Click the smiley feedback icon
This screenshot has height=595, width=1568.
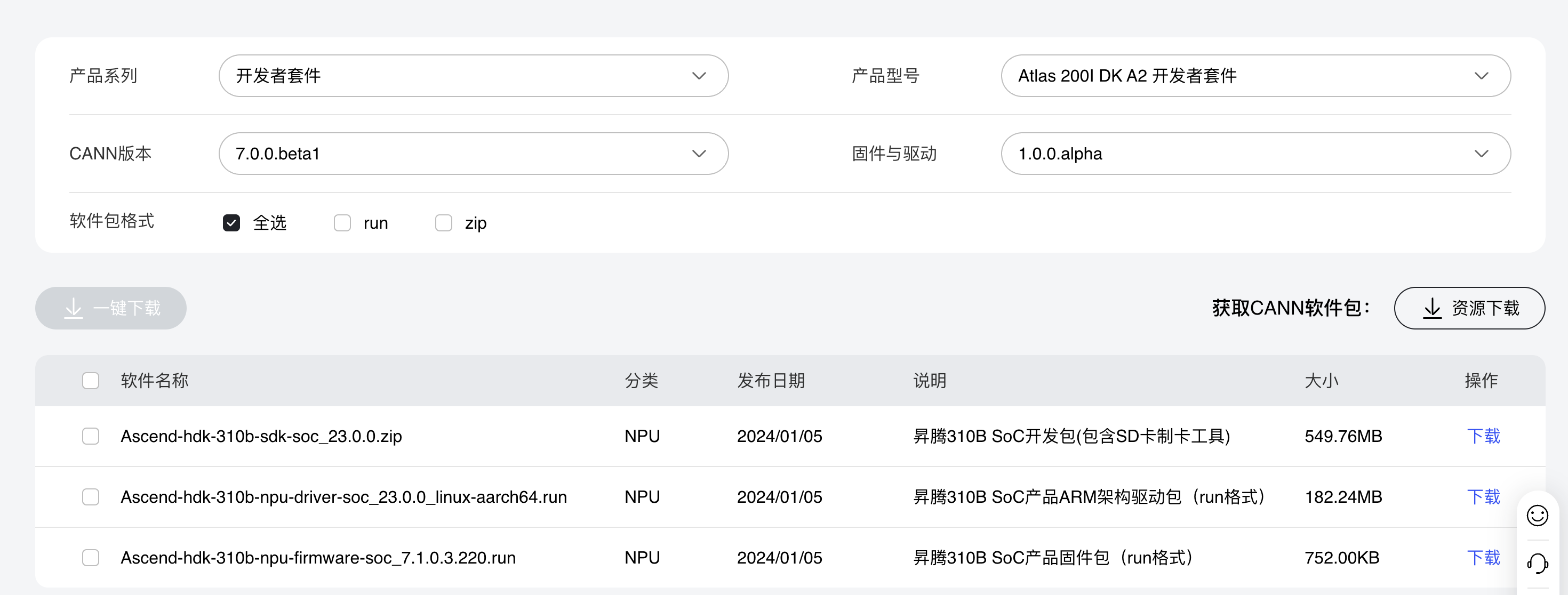pos(1537,516)
